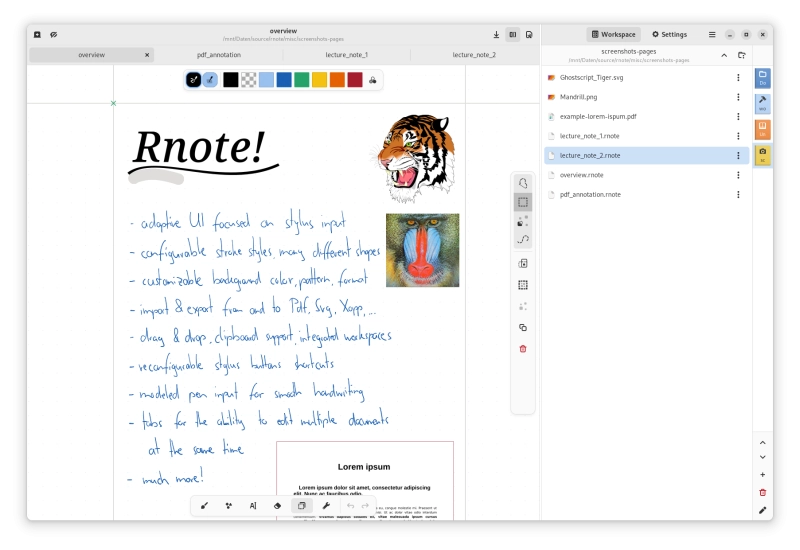
Task: Toggle the sidebar panel visibility
Action: coord(513,34)
